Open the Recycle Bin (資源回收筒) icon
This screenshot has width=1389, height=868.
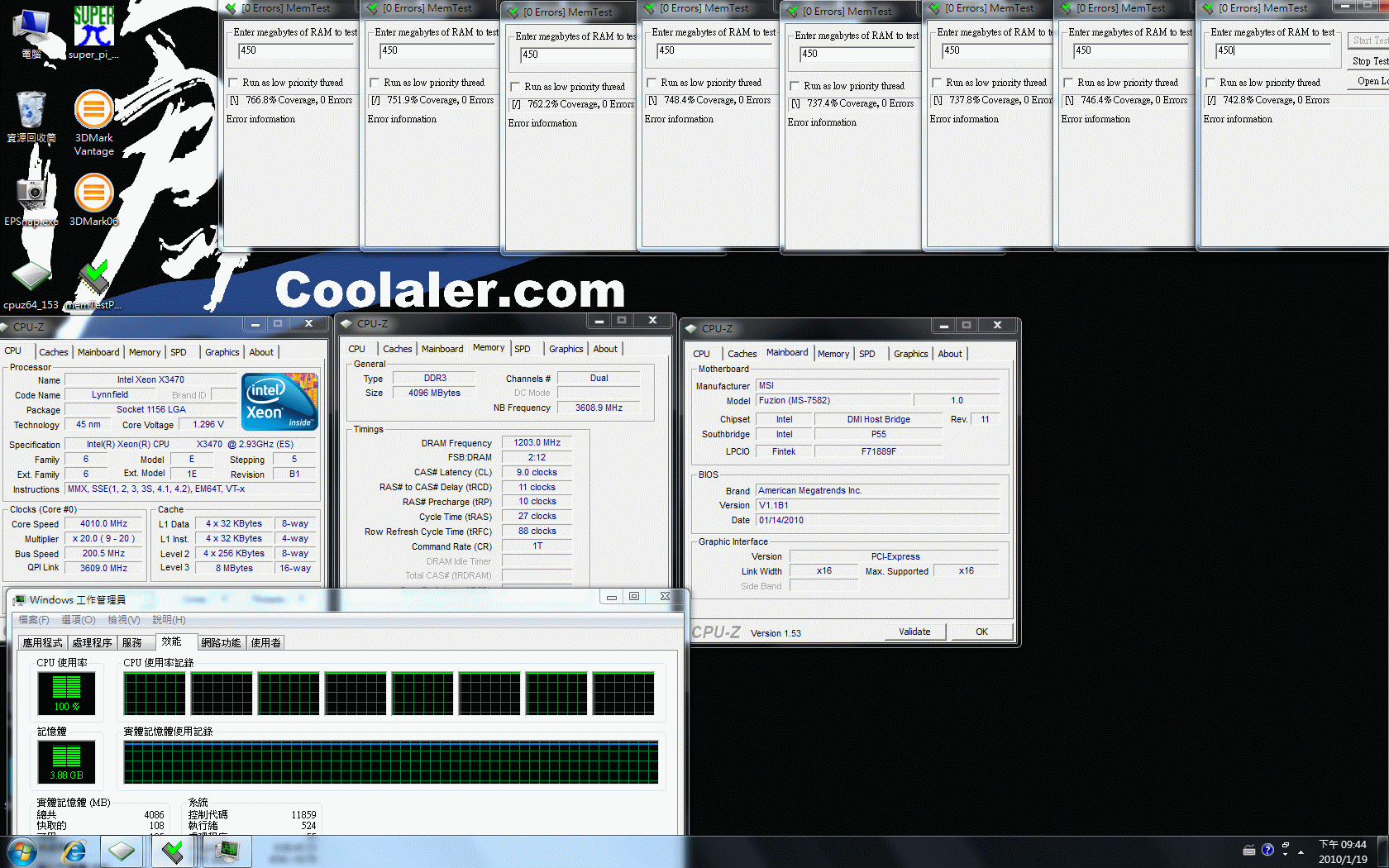click(31, 116)
